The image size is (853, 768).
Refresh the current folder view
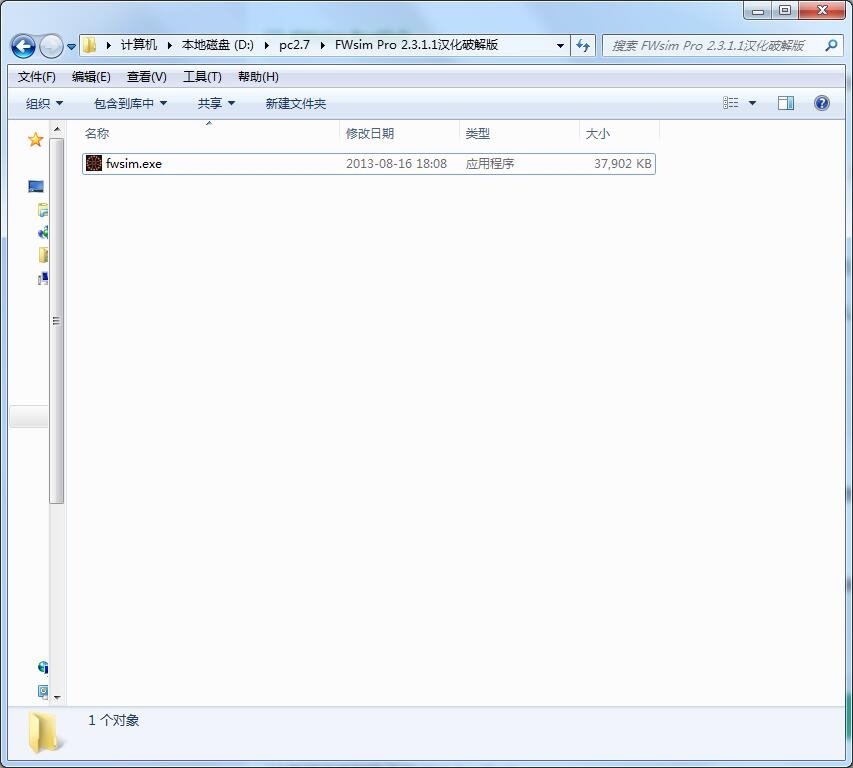coord(583,45)
